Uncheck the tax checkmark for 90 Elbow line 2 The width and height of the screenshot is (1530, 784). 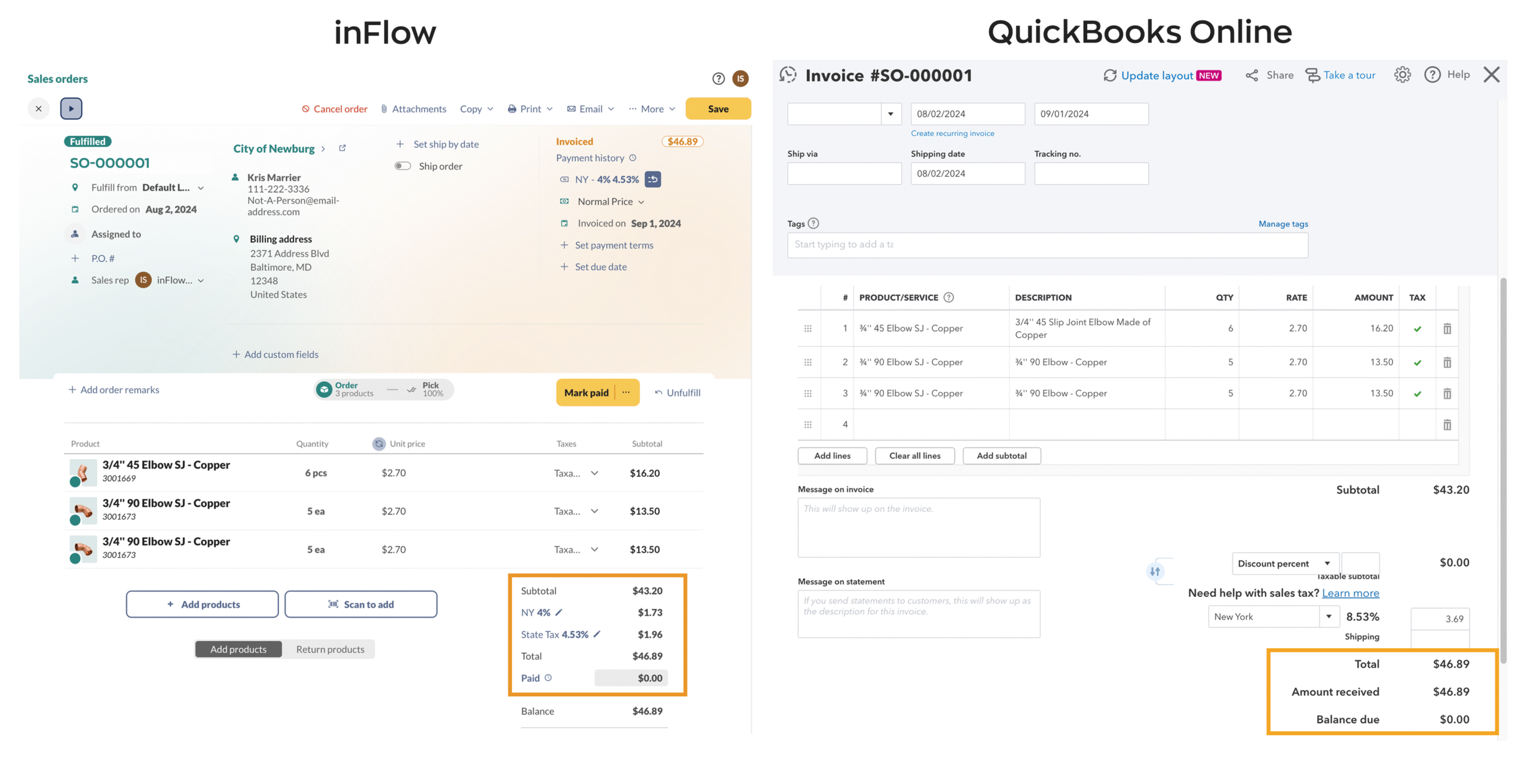point(1417,362)
